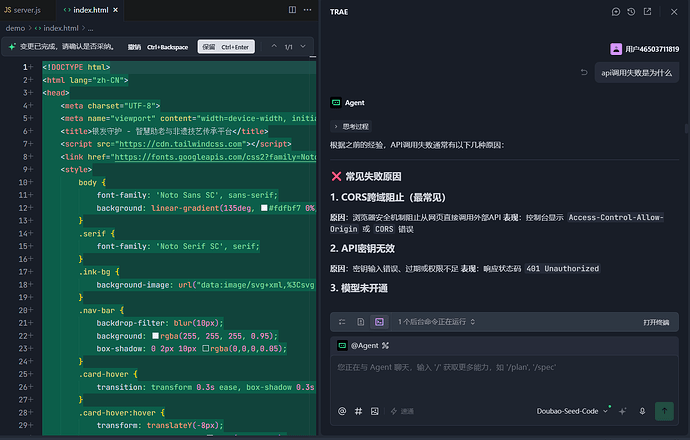Image resolution: width=690 pixels, height=440 pixels.
Task: Click the Agent avatar in the reply
Action: pyautogui.click(x=336, y=103)
